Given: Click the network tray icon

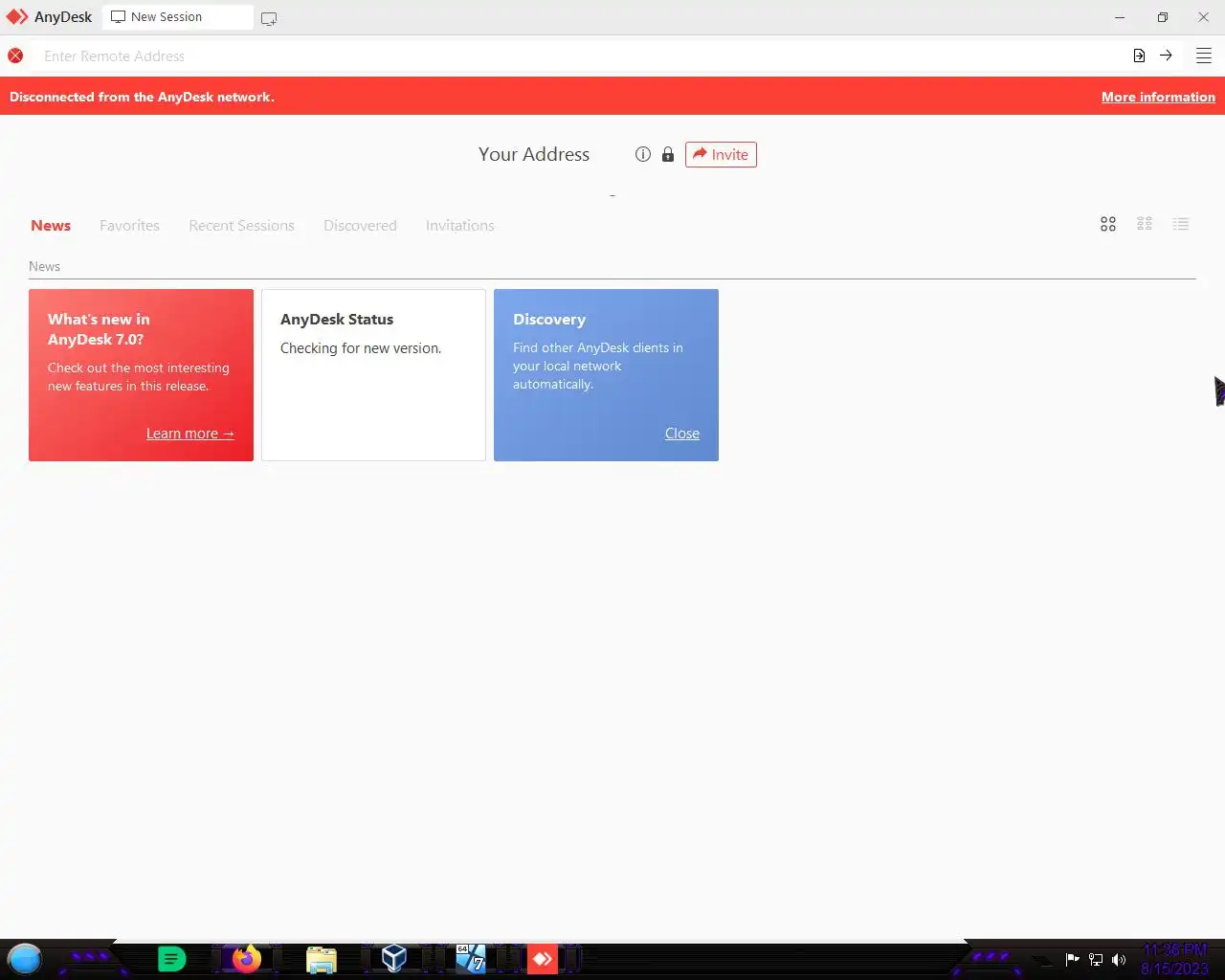Looking at the screenshot, I should [x=1096, y=959].
